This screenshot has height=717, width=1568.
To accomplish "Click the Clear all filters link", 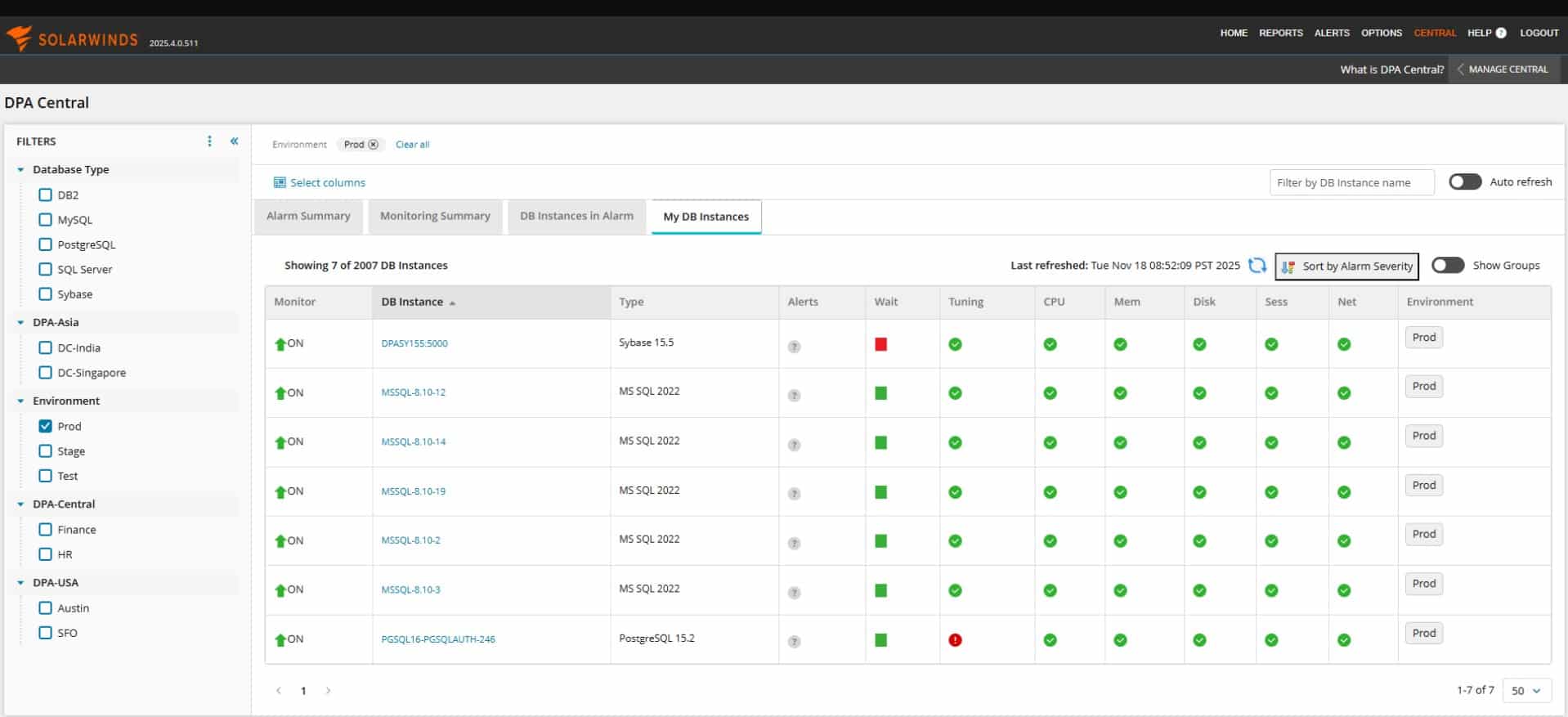I will [412, 145].
